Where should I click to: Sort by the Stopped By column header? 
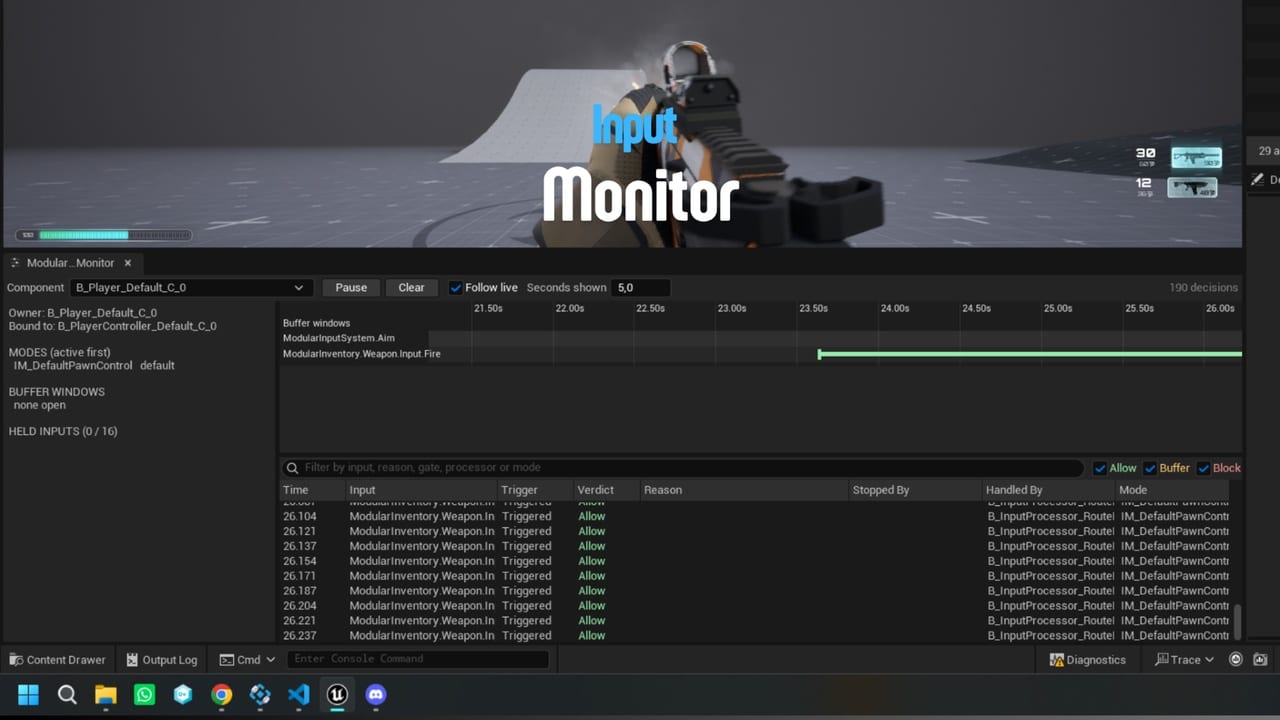[915, 490]
